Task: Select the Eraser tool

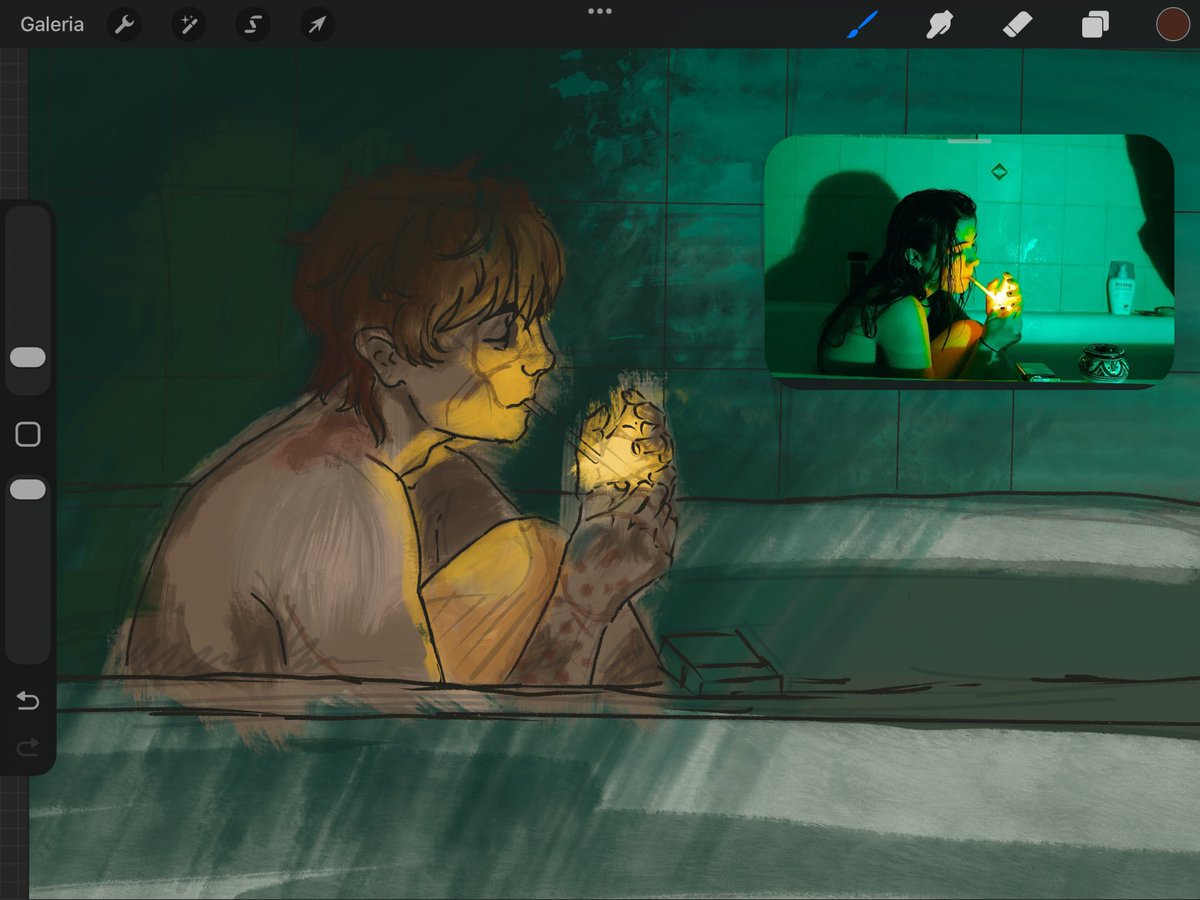Action: pyautogui.click(x=1017, y=24)
